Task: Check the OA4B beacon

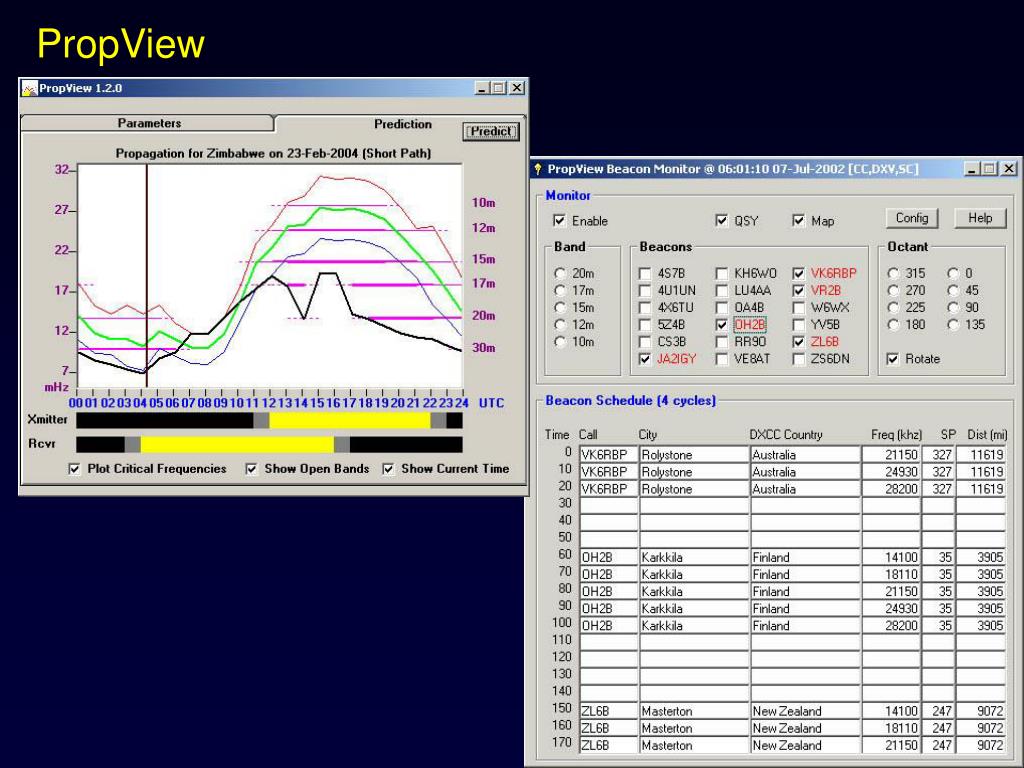Action: 722,308
